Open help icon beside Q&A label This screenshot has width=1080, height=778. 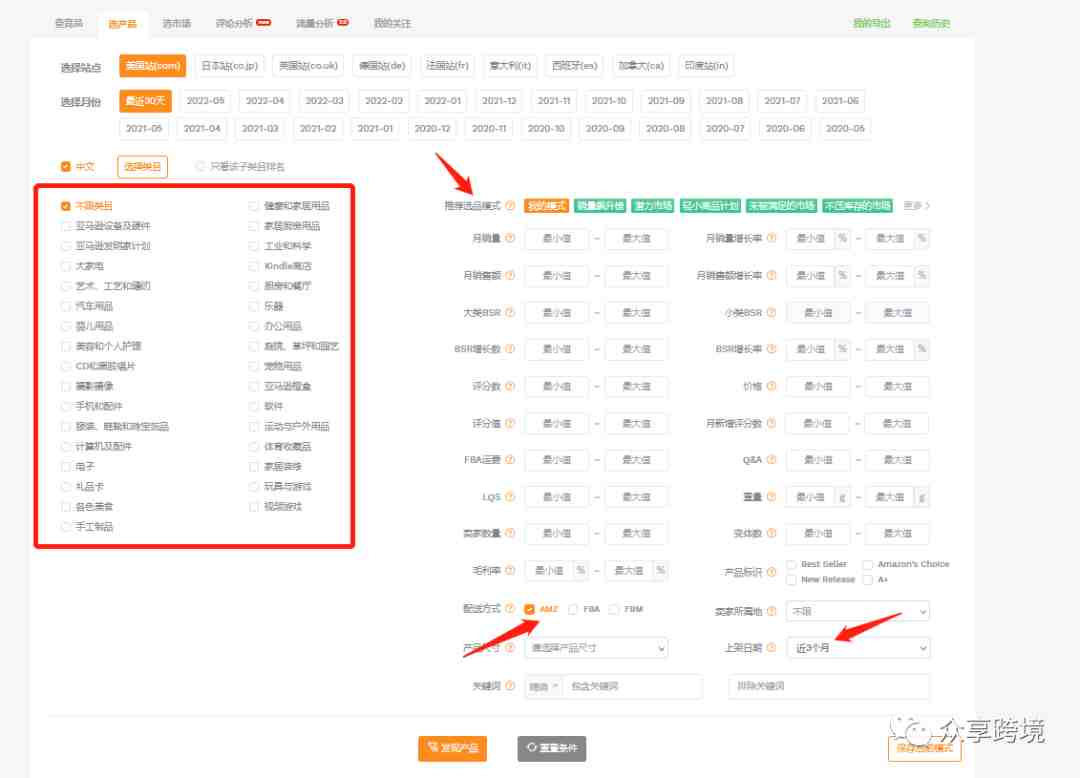pos(771,460)
